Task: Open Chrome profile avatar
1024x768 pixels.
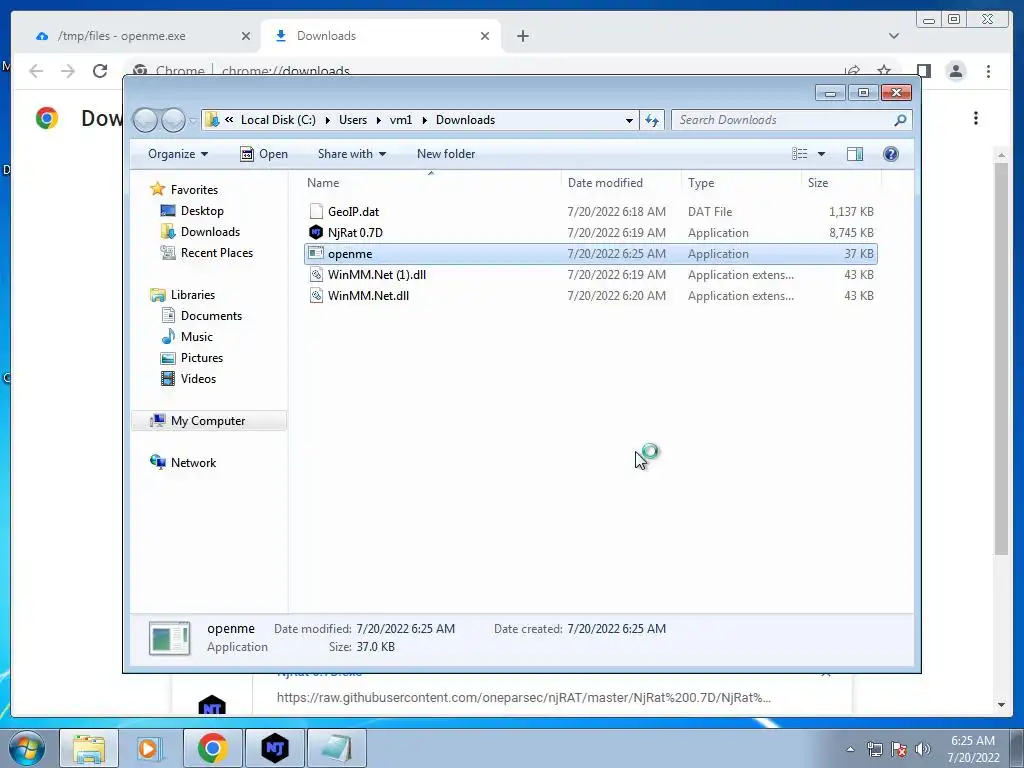Action: pos(955,71)
